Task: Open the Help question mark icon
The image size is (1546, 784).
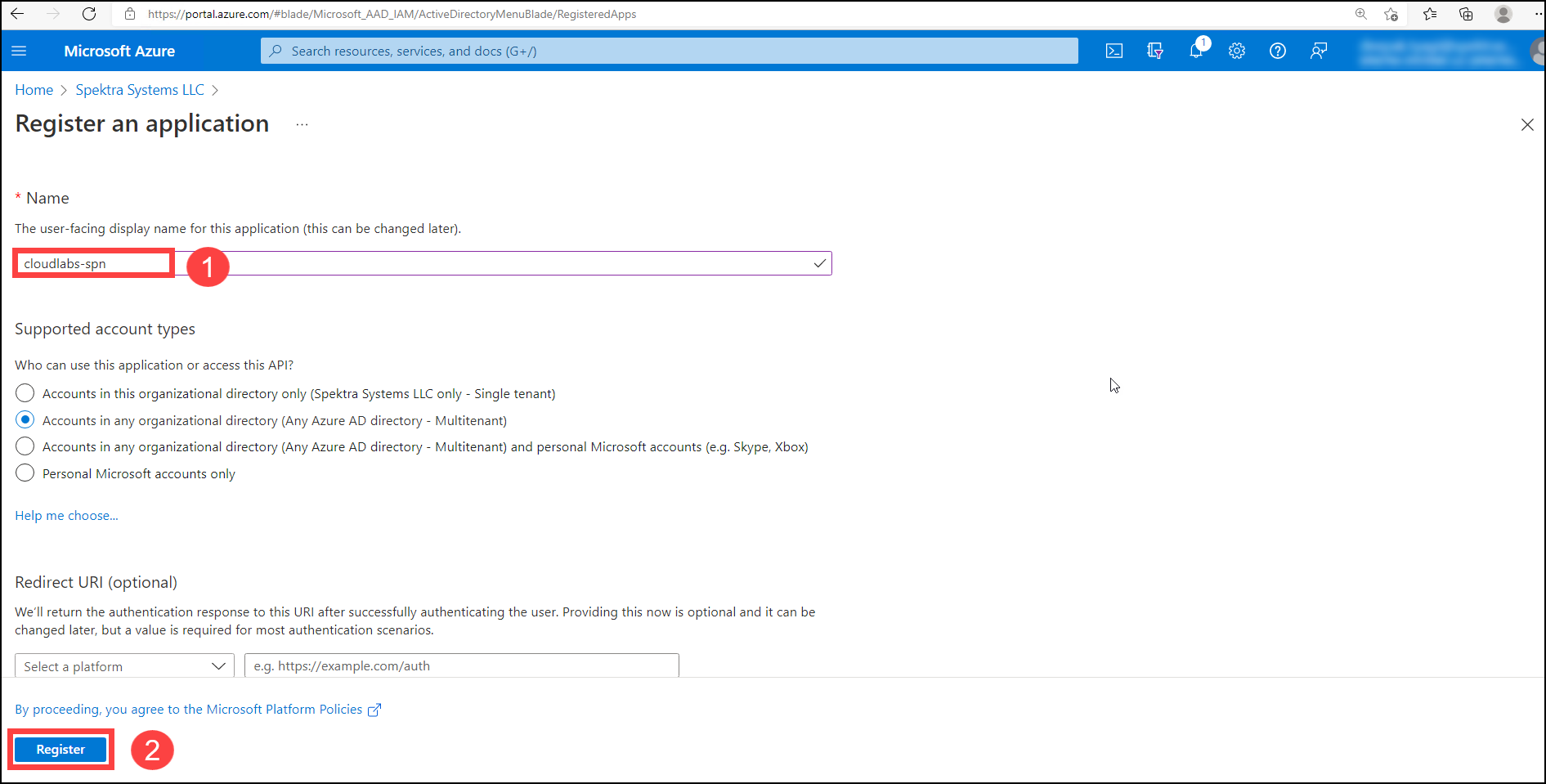Action: click(x=1278, y=51)
